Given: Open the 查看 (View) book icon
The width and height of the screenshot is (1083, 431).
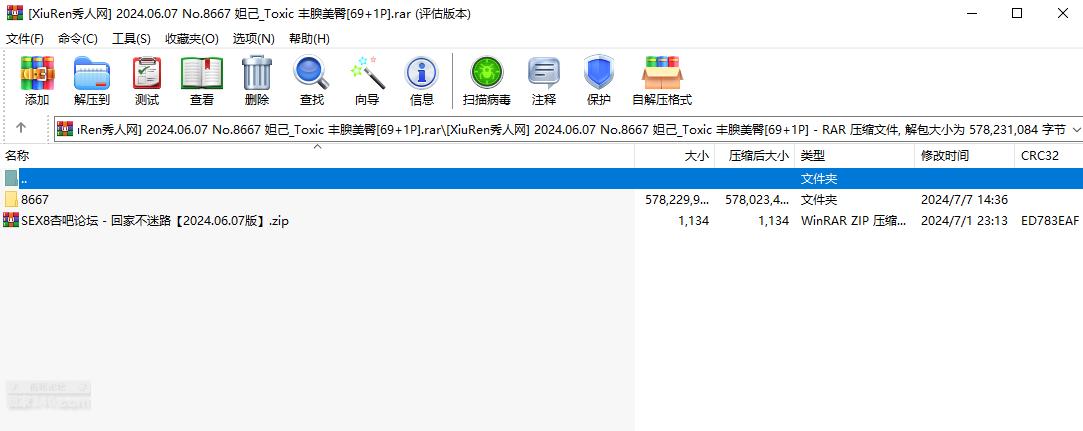Looking at the screenshot, I should click(x=202, y=73).
